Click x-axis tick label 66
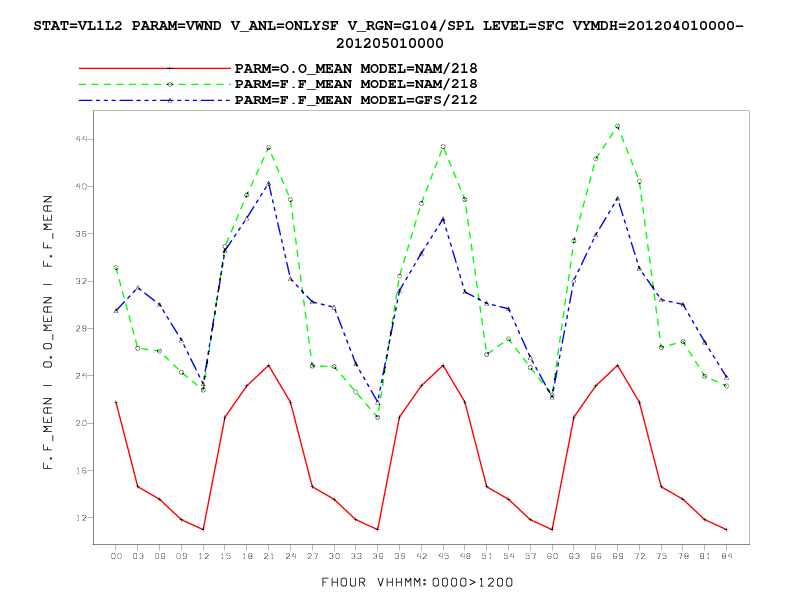 pos(596,556)
